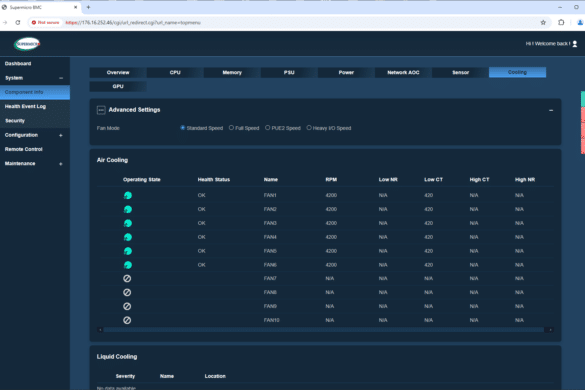Switch to the Network AOC tab
Image resolution: width=585 pixels, height=390 pixels.
403,72
